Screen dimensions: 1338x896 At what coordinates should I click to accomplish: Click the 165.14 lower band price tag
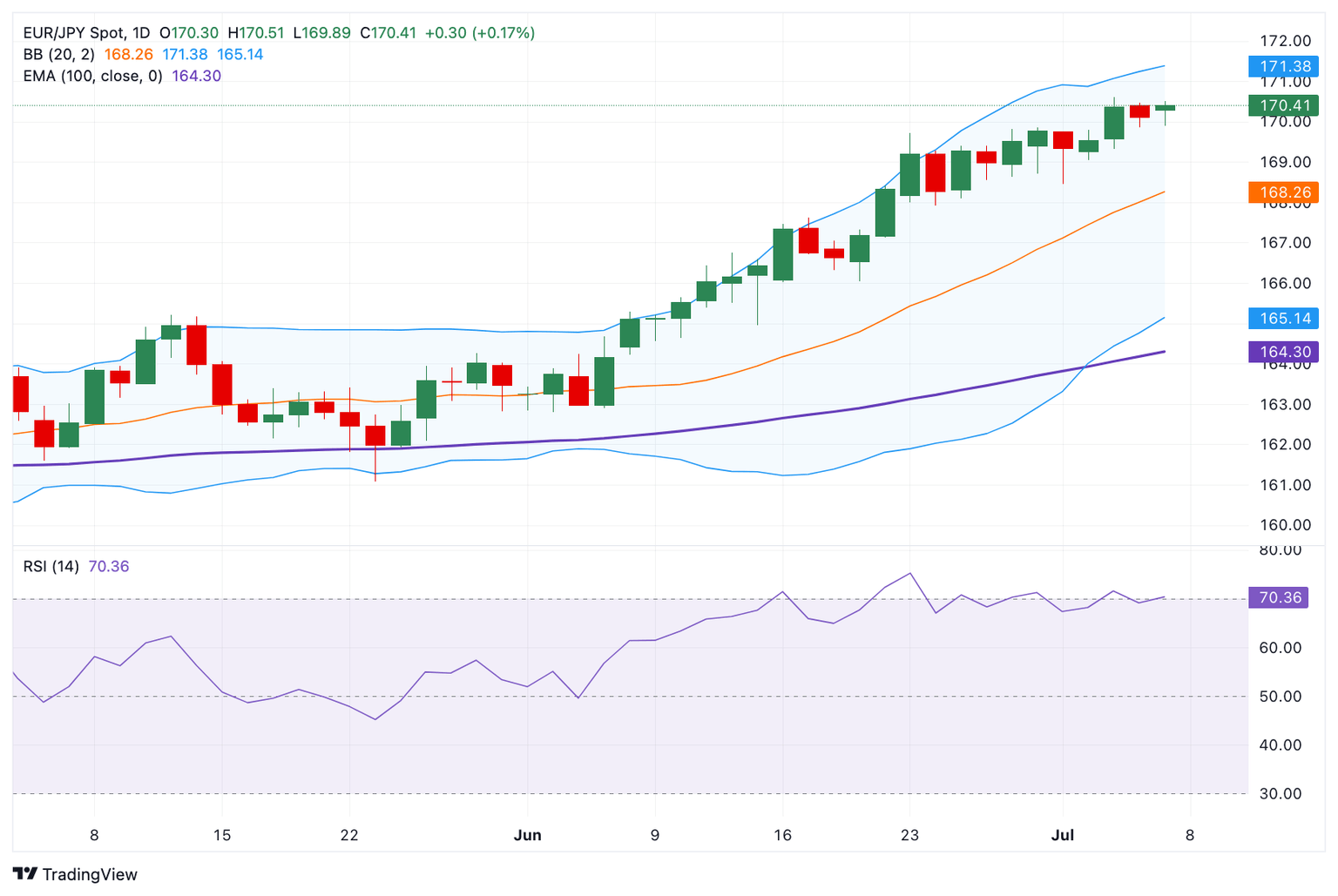(1283, 318)
